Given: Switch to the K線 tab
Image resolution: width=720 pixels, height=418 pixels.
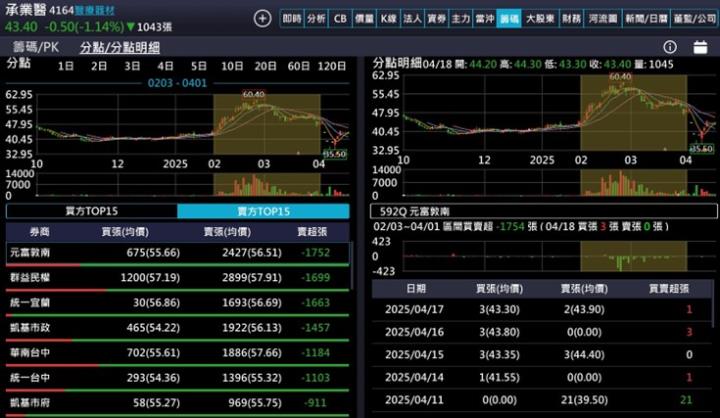Looking at the screenshot, I should point(388,18).
